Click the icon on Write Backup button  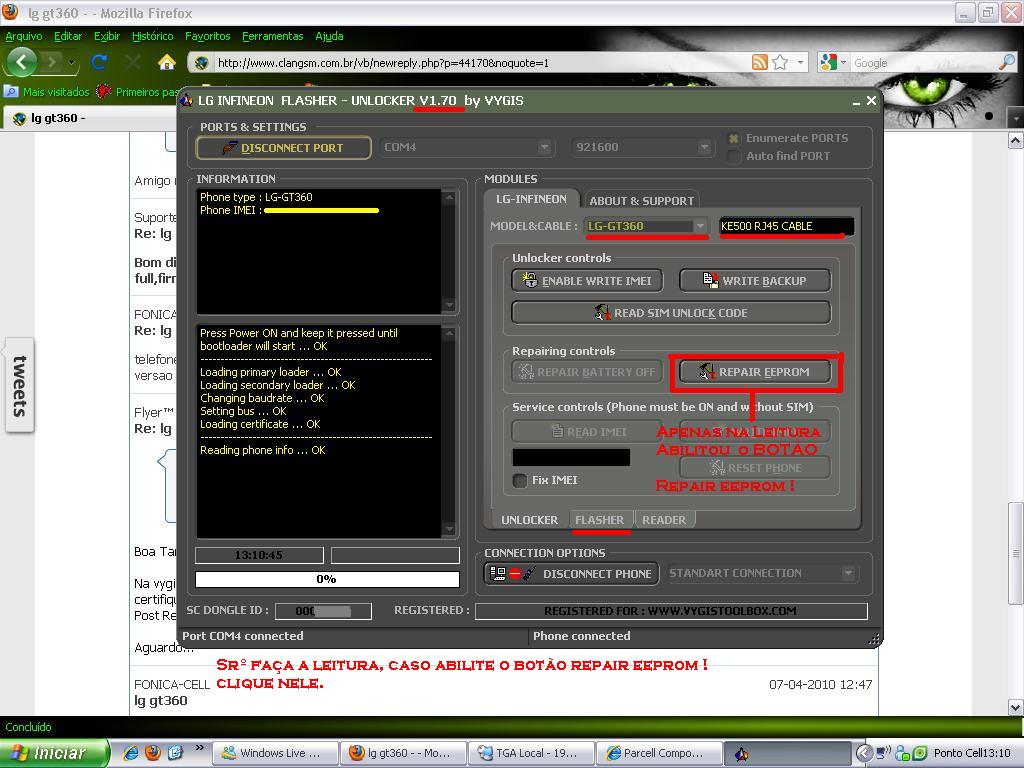pos(710,280)
